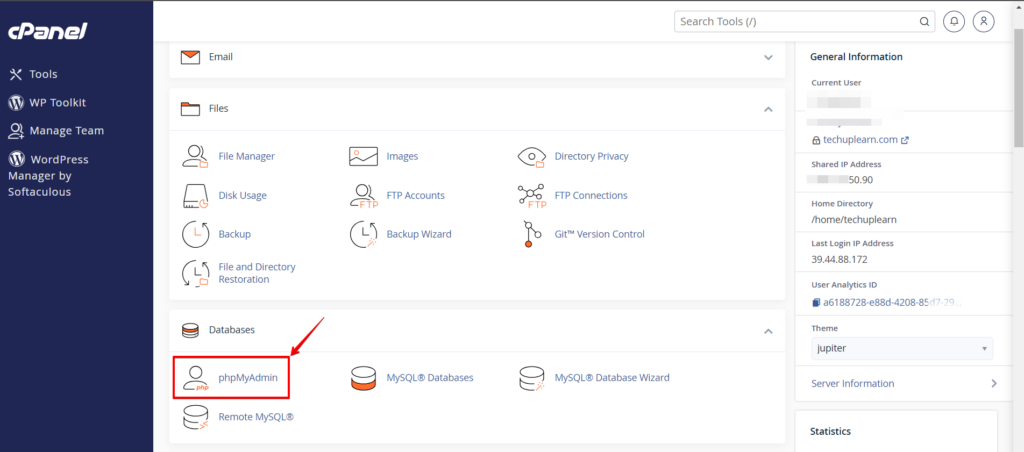Expand the Email section chevron
Screen dimensions: 1024x452
(768, 57)
